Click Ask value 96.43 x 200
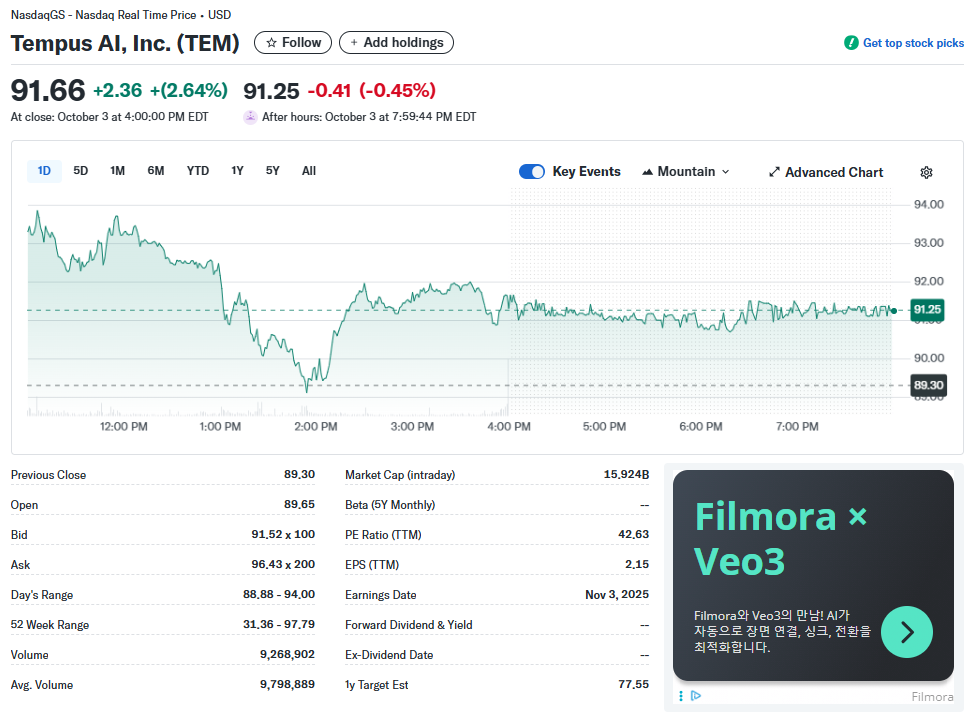The width and height of the screenshot is (974, 714). pyautogui.click(x=283, y=564)
